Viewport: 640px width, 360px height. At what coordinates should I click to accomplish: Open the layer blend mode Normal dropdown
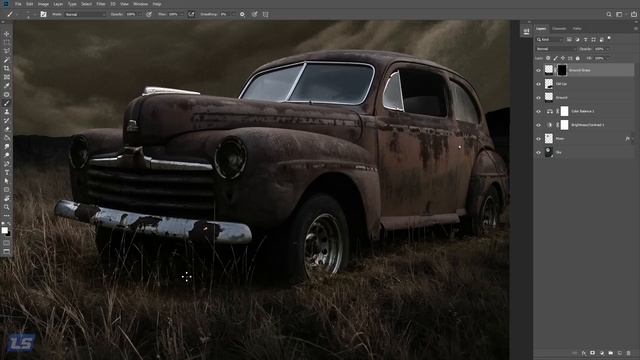click(x=556, y=49)
